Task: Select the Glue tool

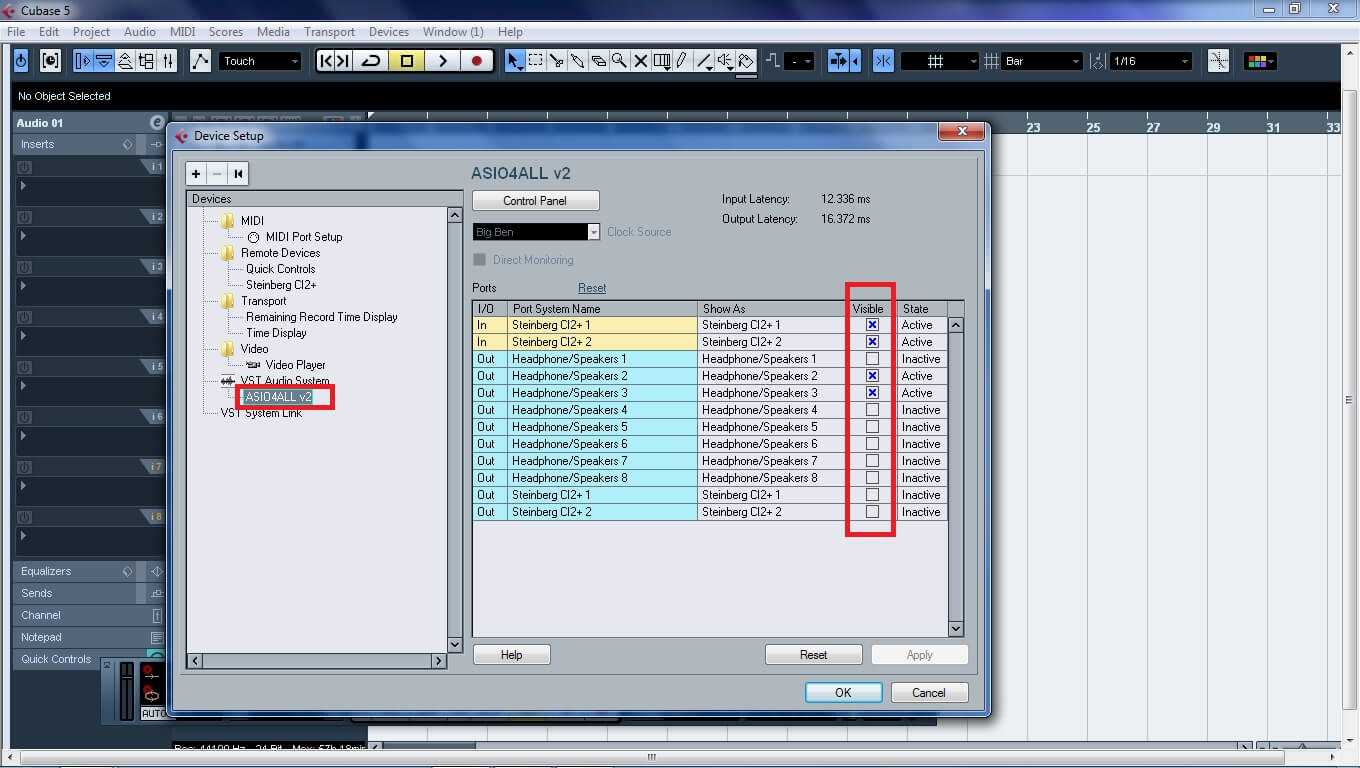Action: (578, 60)
